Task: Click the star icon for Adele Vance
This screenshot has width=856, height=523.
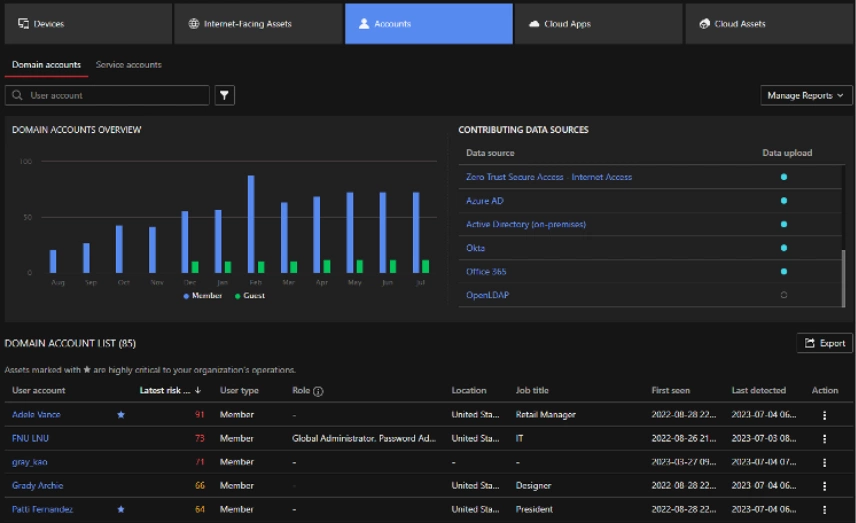Action: (x=121, y=414)
